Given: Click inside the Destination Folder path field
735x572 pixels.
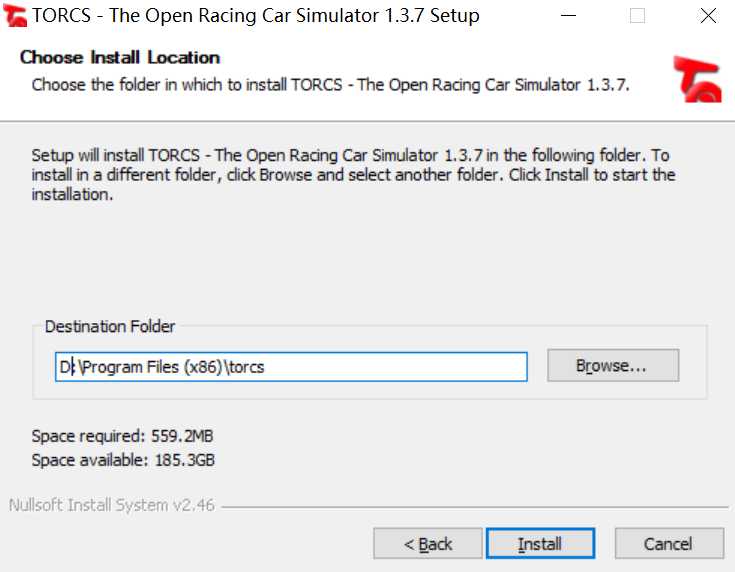Looking at the screenshot, I should coord(291,367).
